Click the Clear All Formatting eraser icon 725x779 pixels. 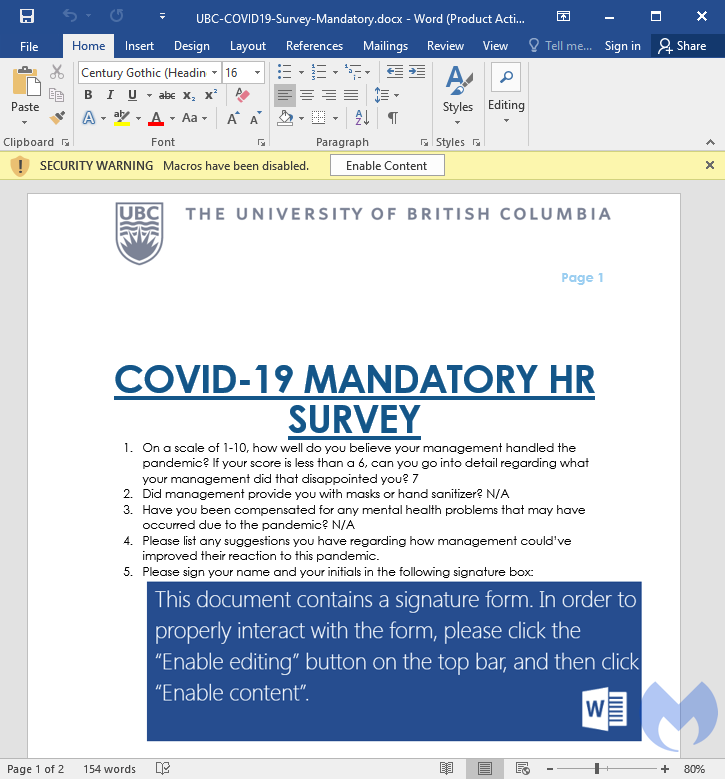(242, 95)
